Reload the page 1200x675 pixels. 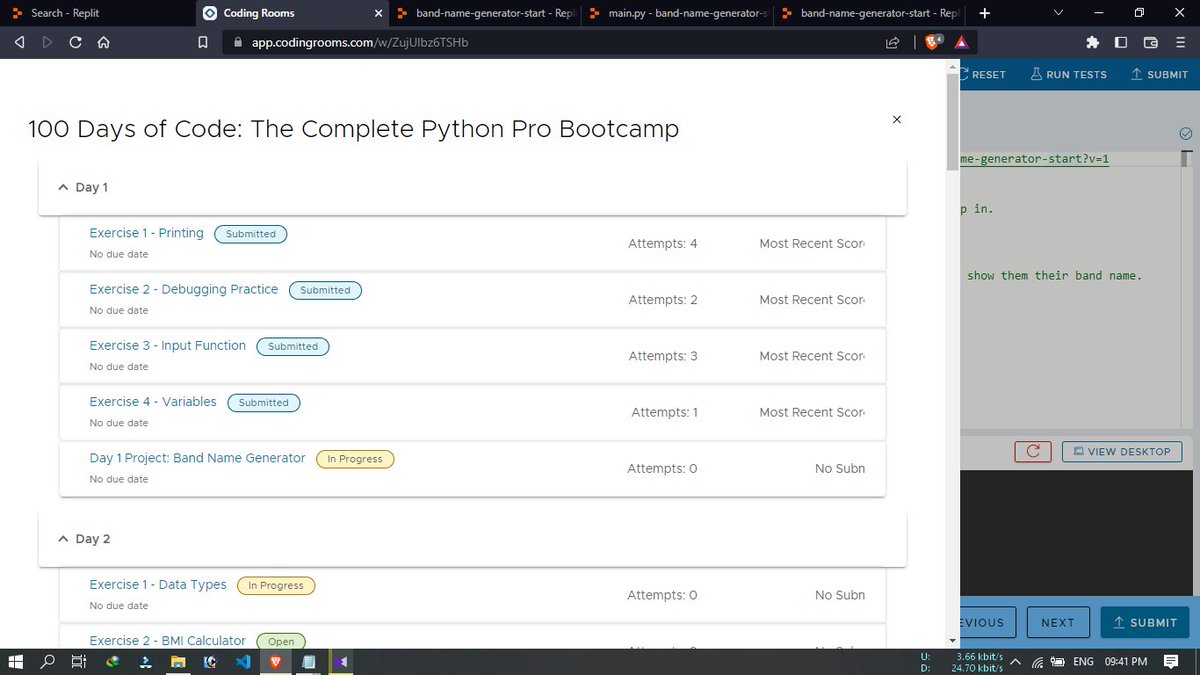(x=76, y=43)
